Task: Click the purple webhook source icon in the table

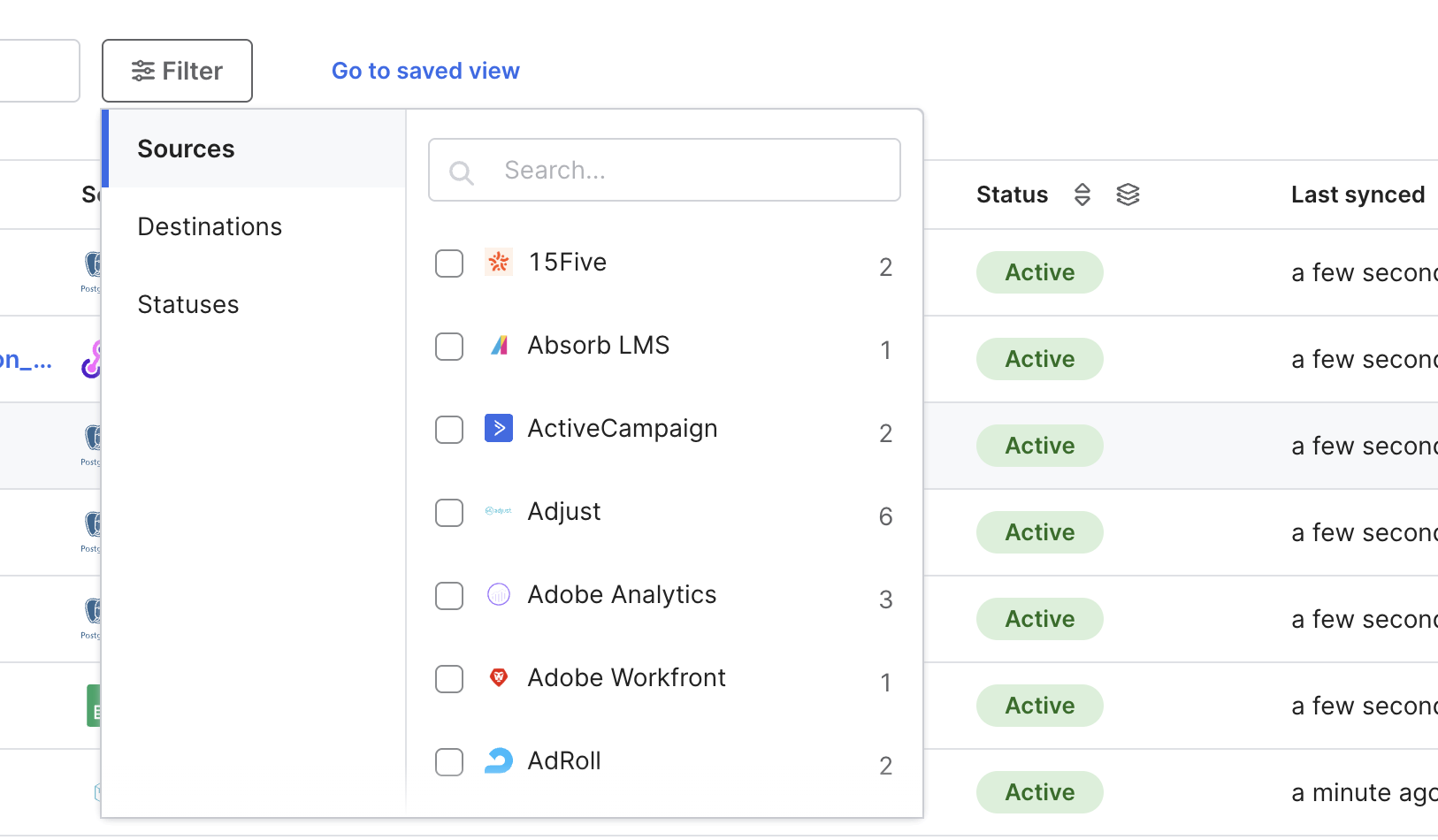Action: [91, 359]
